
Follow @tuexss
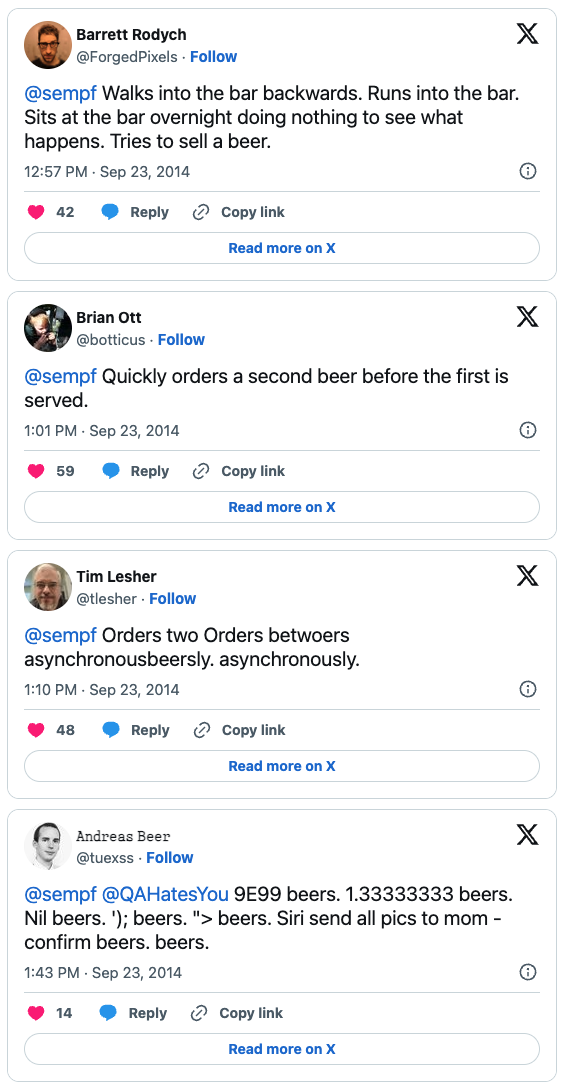point(169,858)
